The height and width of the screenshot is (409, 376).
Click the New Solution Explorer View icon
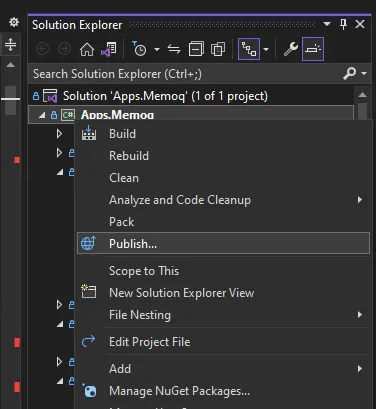[89, 291]
